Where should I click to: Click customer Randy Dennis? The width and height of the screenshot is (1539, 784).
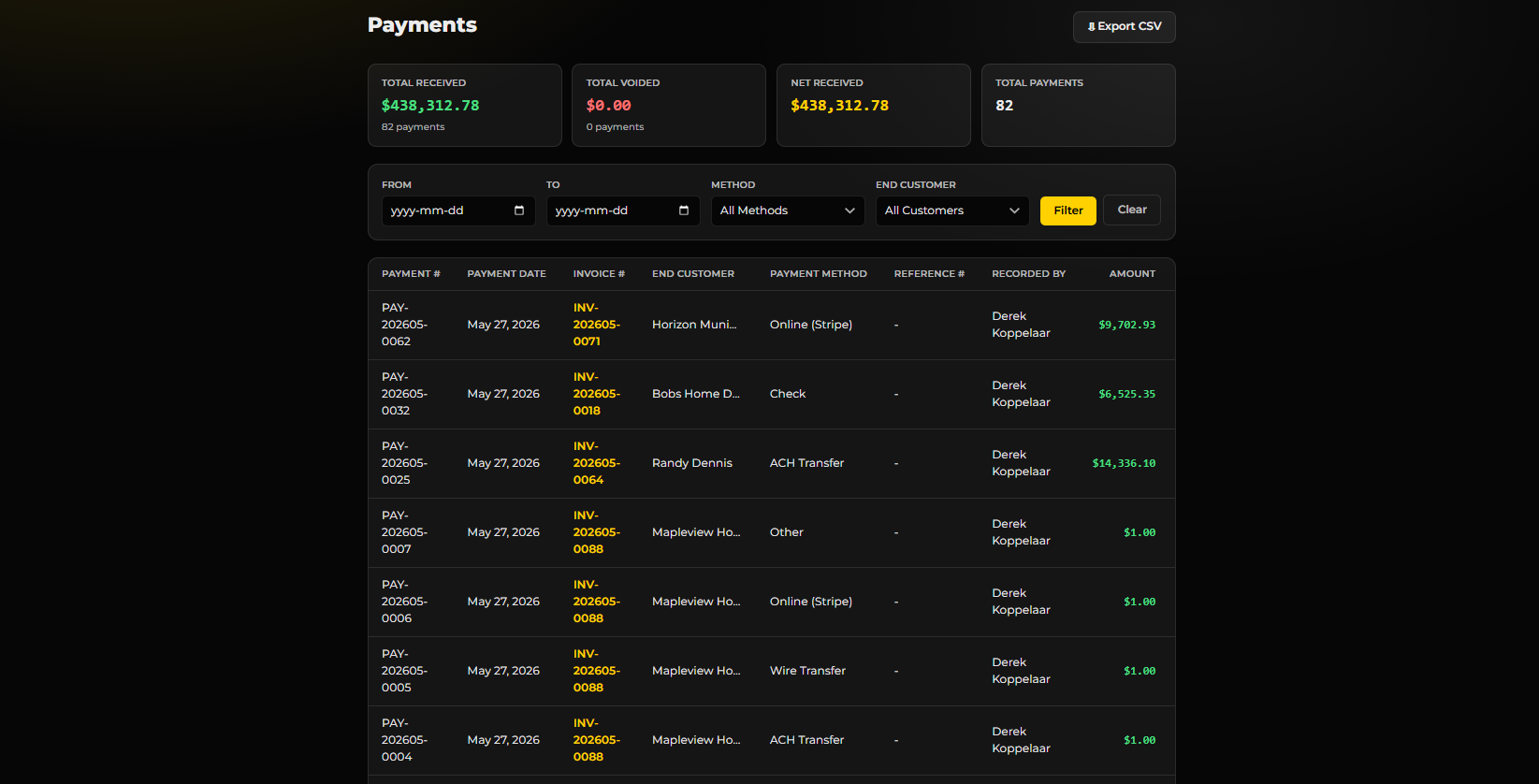(x=692, y=463)
